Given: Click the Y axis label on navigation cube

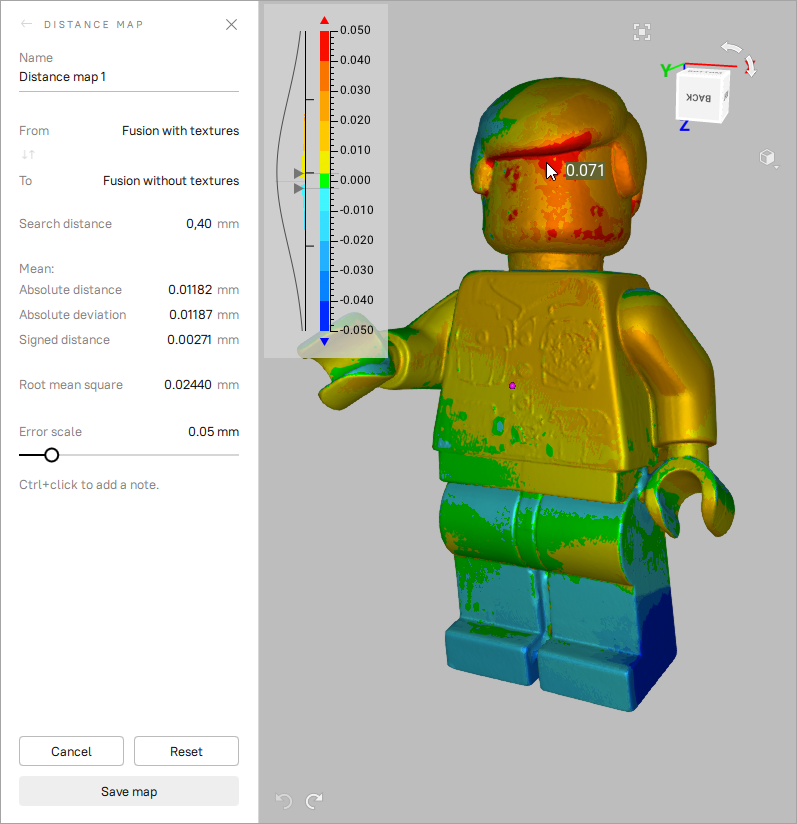Looking at the screenshot, I should 666,70.
